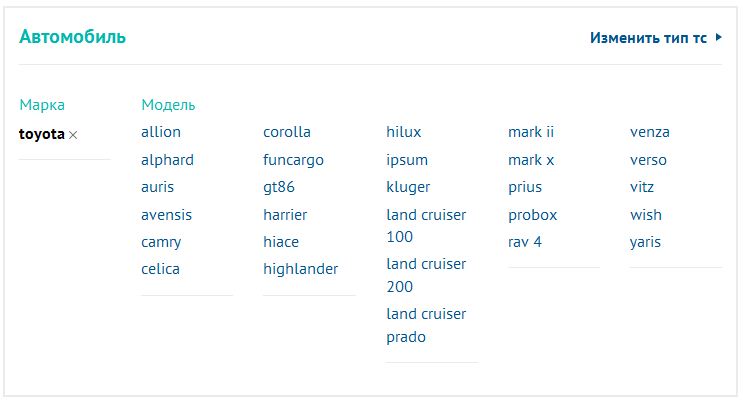Choose the alphard model
This screenshot has width=744, height=402.
click(x=167, y=160)
